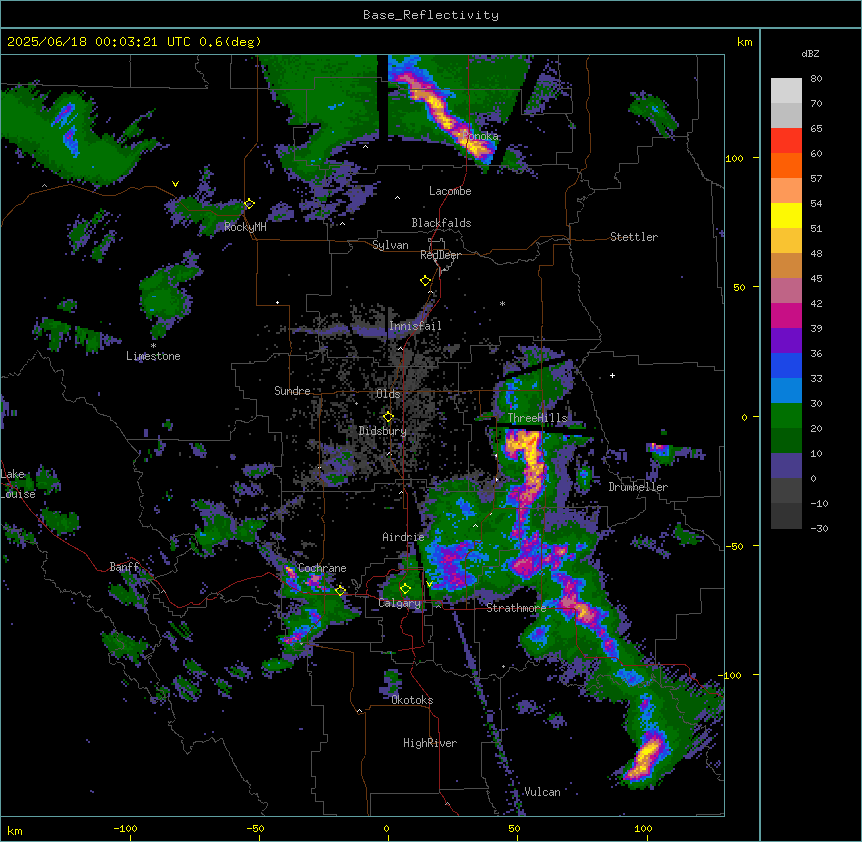862x842 pixels.
Task: Click the lightest grey swatch atop the legend
Action: [x=786, y=90]
